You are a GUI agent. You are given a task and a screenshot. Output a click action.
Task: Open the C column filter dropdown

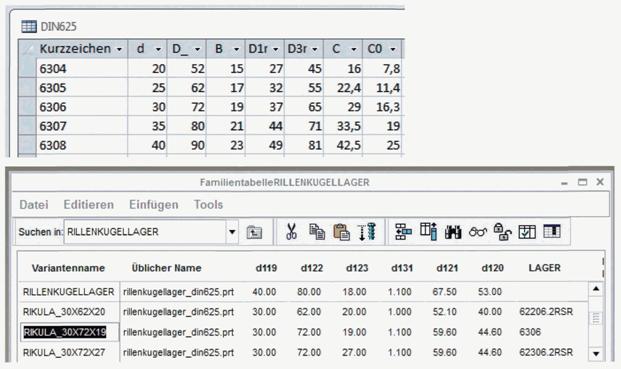click(x=354, y=49)
